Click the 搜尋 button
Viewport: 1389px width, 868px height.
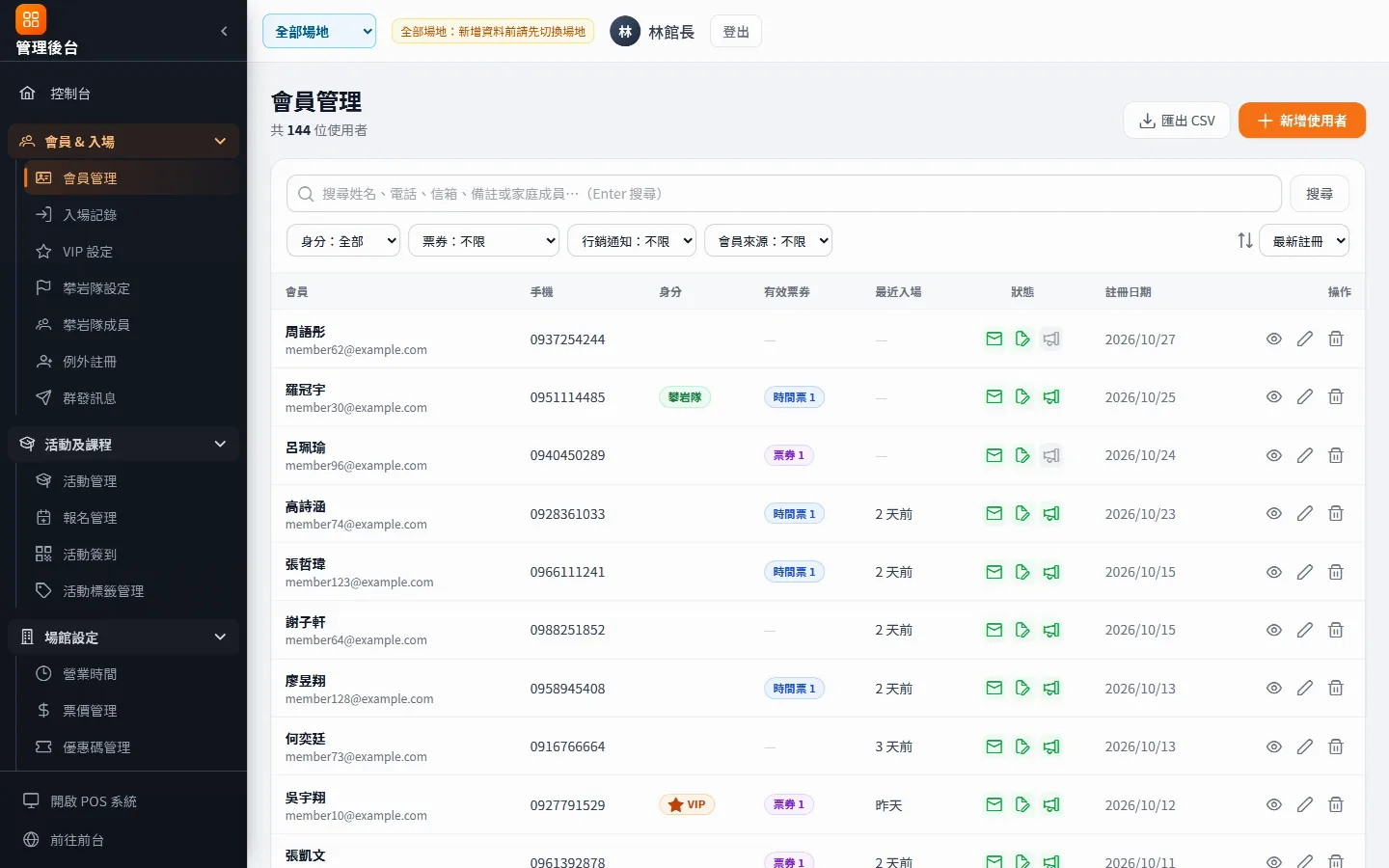1320,194
